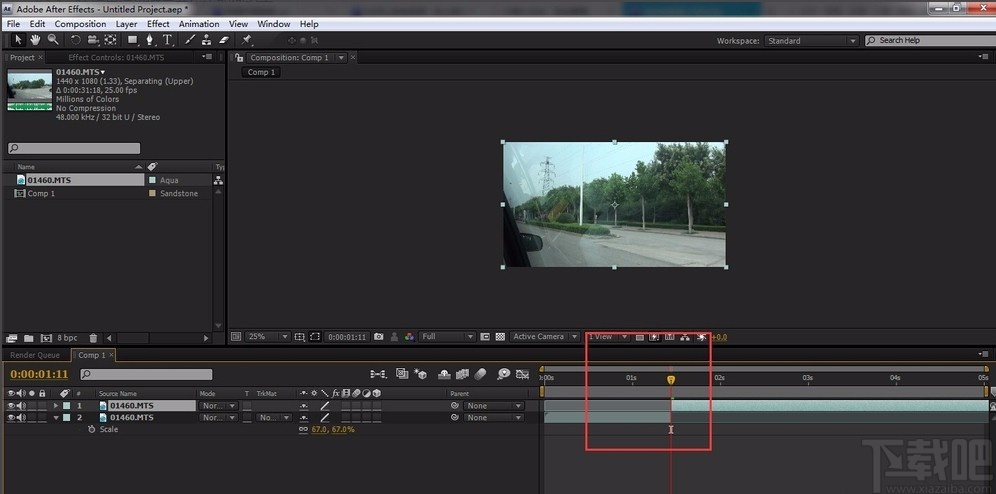Select the Eraser tool
The image size is (996, 494).
coord(223,39)
